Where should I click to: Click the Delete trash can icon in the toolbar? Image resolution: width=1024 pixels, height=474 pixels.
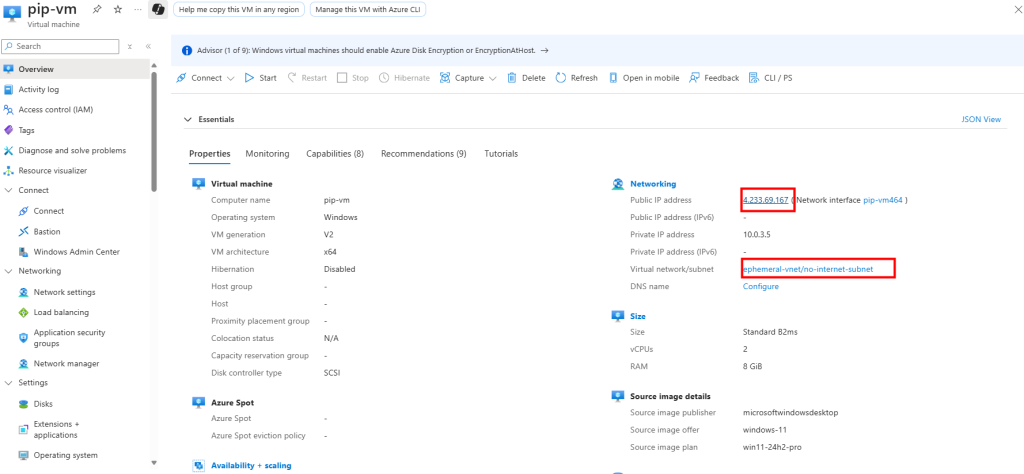[x=512, y=78]
